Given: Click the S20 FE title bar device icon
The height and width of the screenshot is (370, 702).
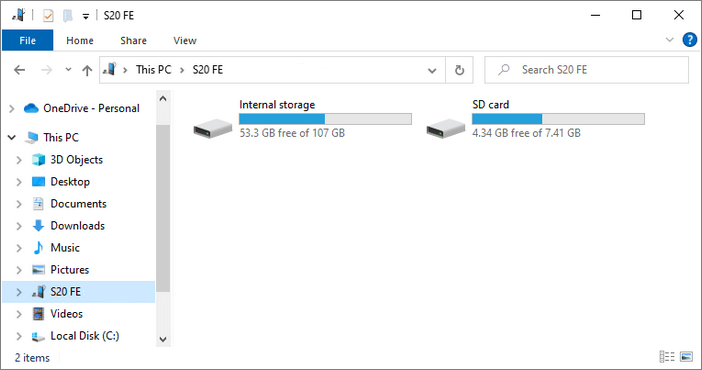Looking at the screenshot, I should [x=19, y=15].
